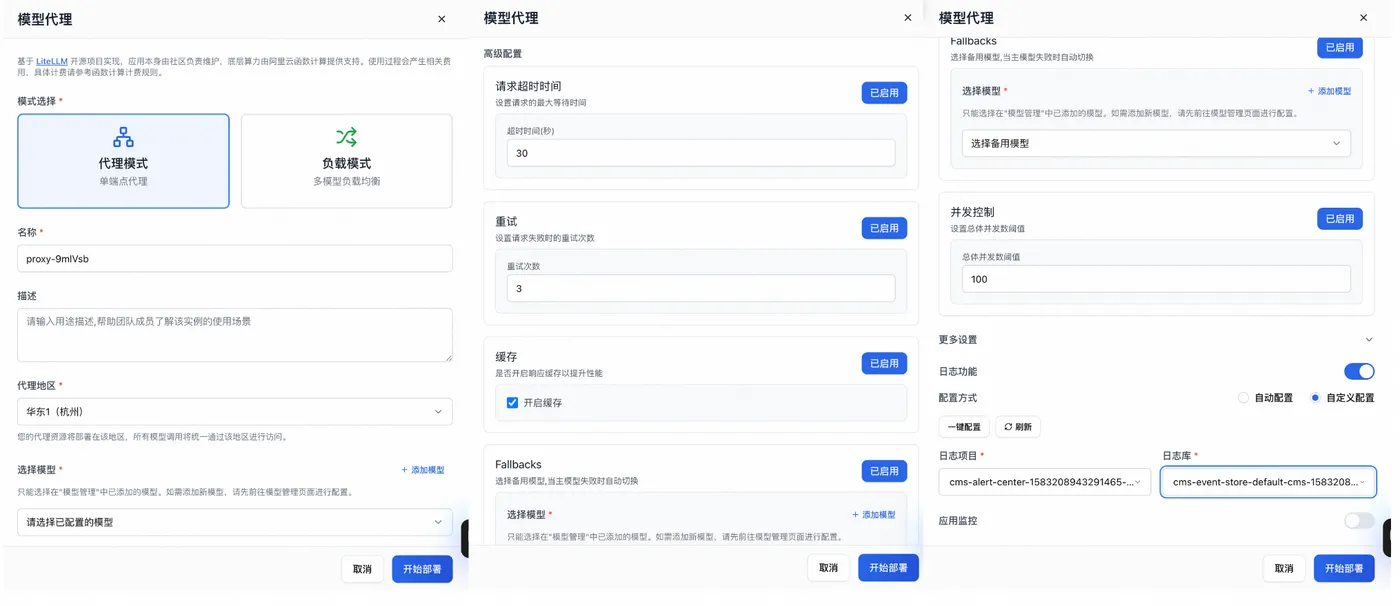
Task: Toggle 已启用 for Fallbacks in the right panel
Action: click(x=1340, y=47)
